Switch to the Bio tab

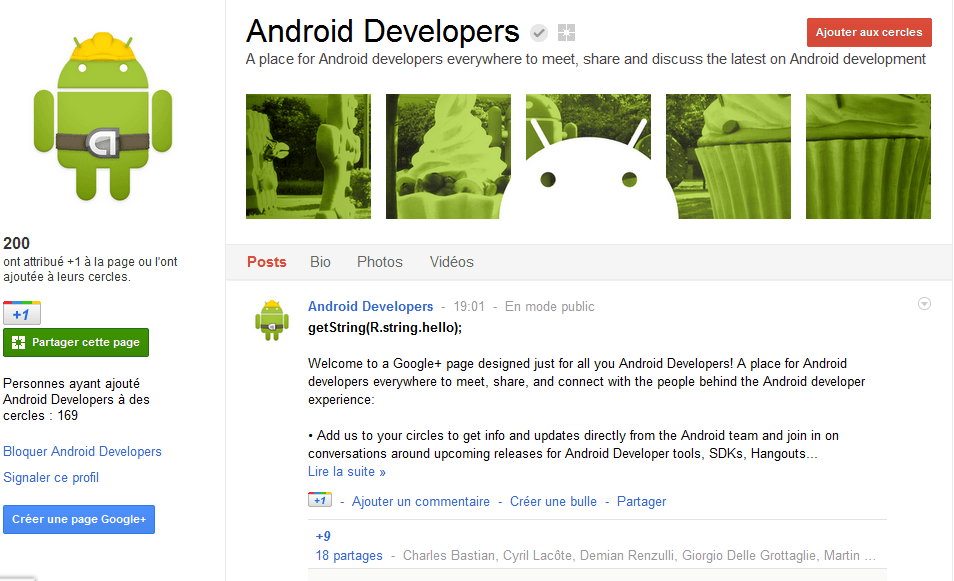[x=320, y=262]
